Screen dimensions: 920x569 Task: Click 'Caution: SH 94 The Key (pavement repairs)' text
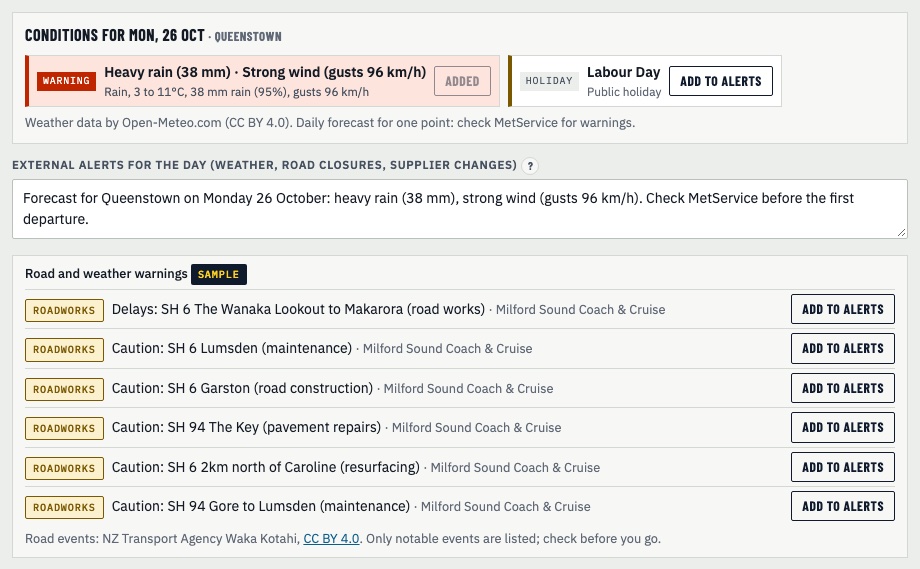click(246, 428)
